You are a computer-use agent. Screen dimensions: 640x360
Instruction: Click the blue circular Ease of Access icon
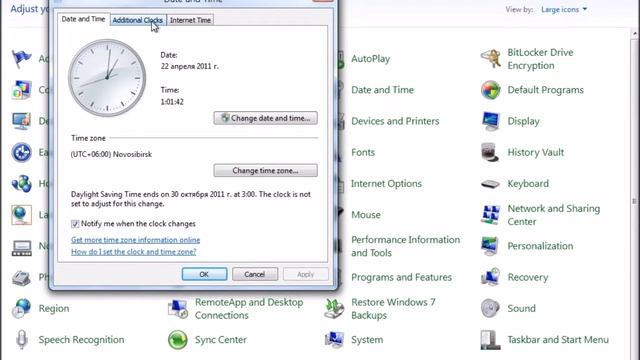click(22, 152)
